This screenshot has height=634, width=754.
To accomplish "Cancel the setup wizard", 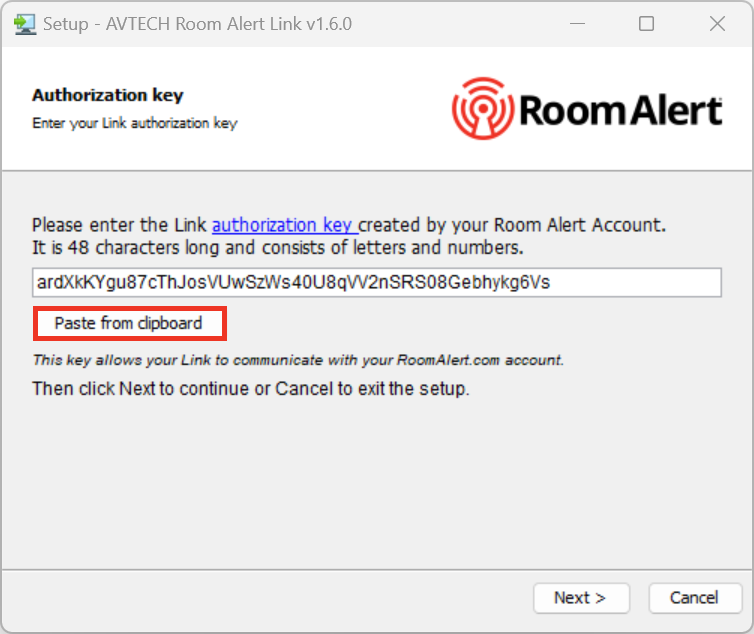I will coord(694,598).
